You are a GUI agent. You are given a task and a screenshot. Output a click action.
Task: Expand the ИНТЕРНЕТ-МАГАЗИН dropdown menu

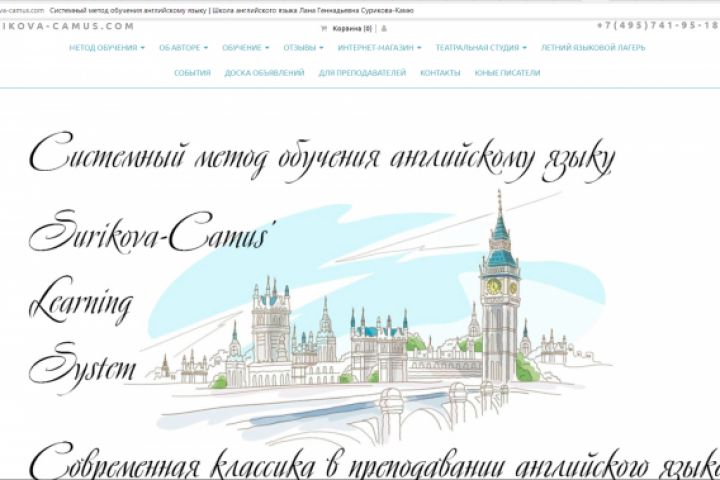(x=379, y=47)
